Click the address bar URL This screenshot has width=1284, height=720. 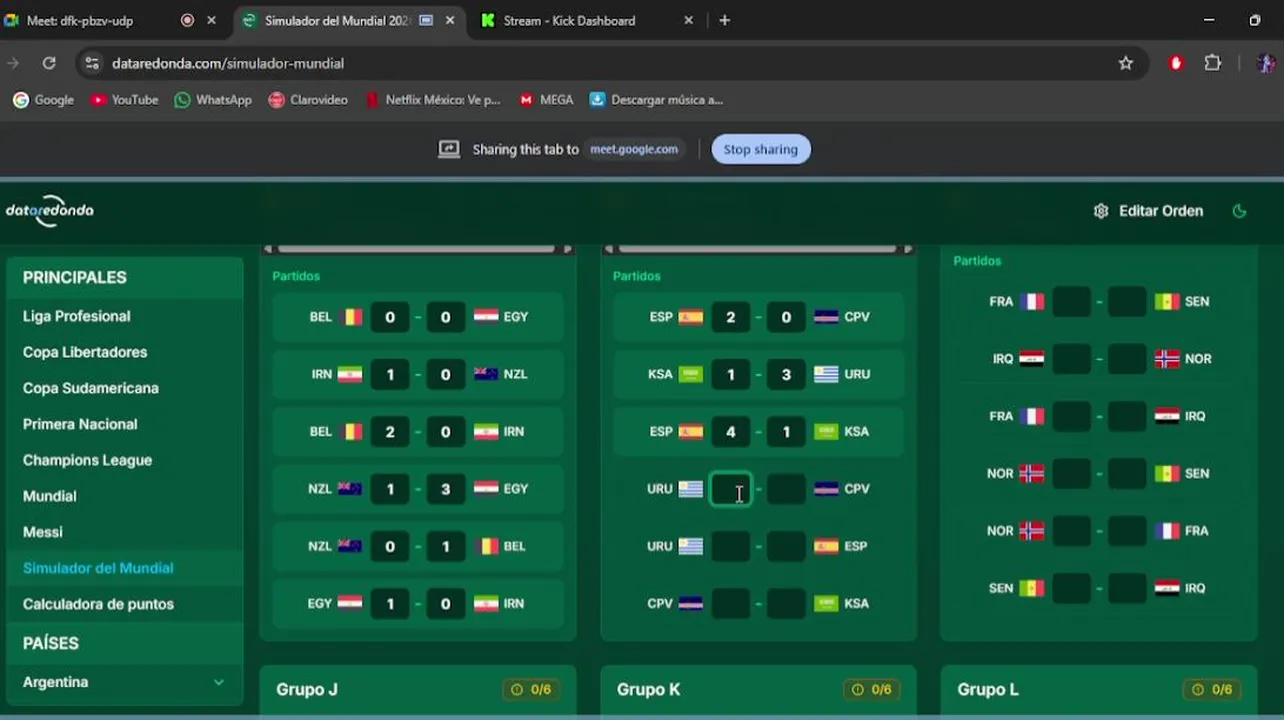pos(228,63)
